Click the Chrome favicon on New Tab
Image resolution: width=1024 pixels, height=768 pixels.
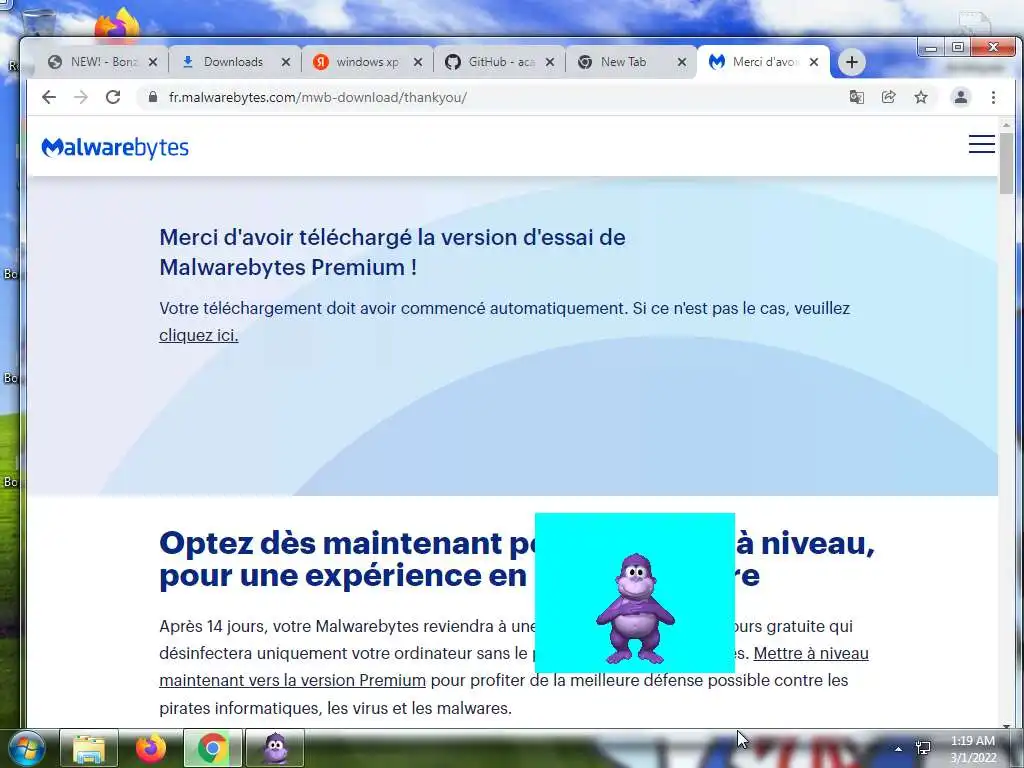[585, 62]
